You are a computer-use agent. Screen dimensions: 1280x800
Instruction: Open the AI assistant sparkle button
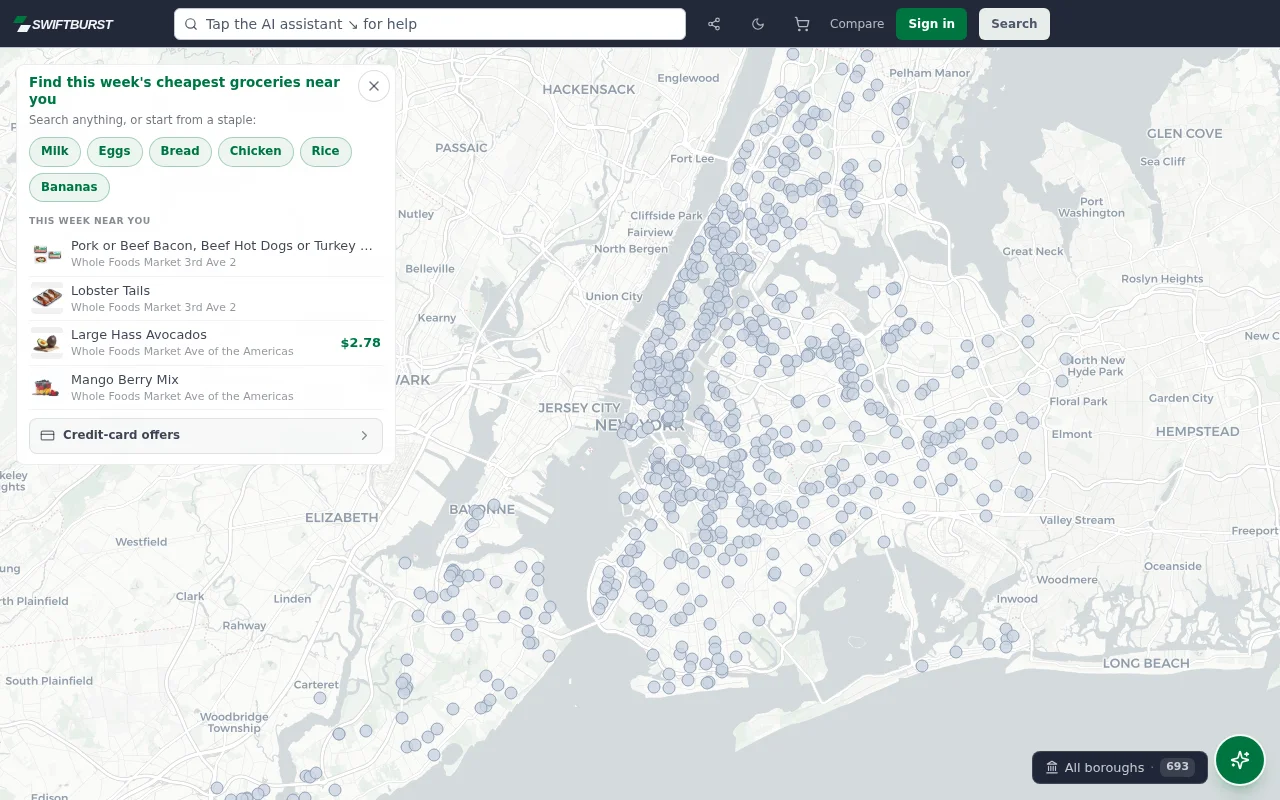[x=1240, y=760]
